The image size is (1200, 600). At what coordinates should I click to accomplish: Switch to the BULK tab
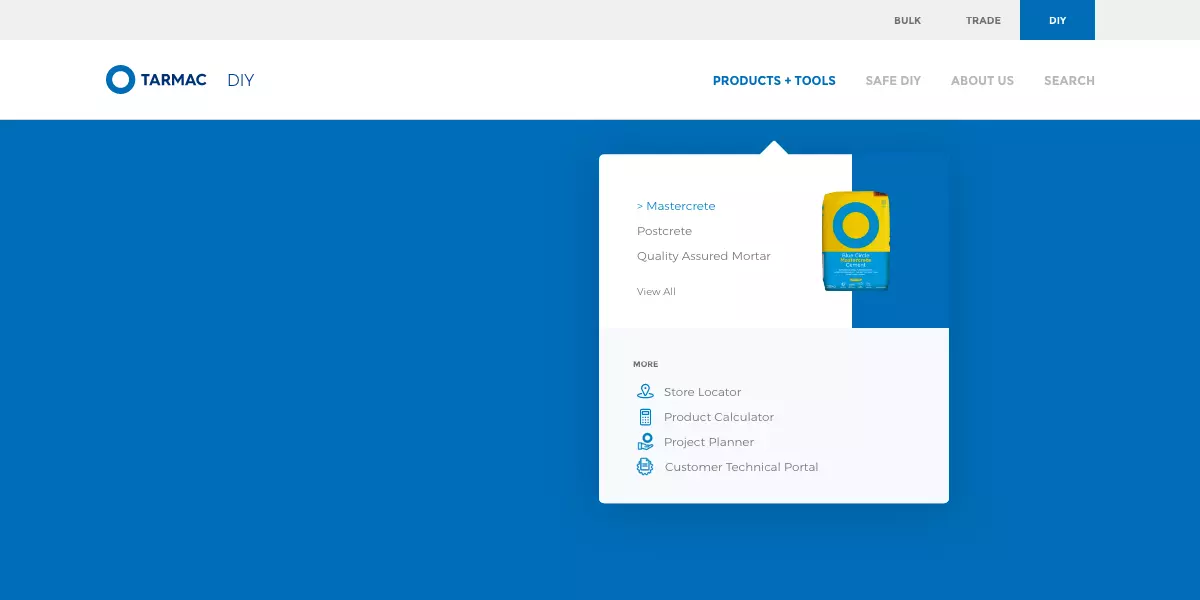907,20
